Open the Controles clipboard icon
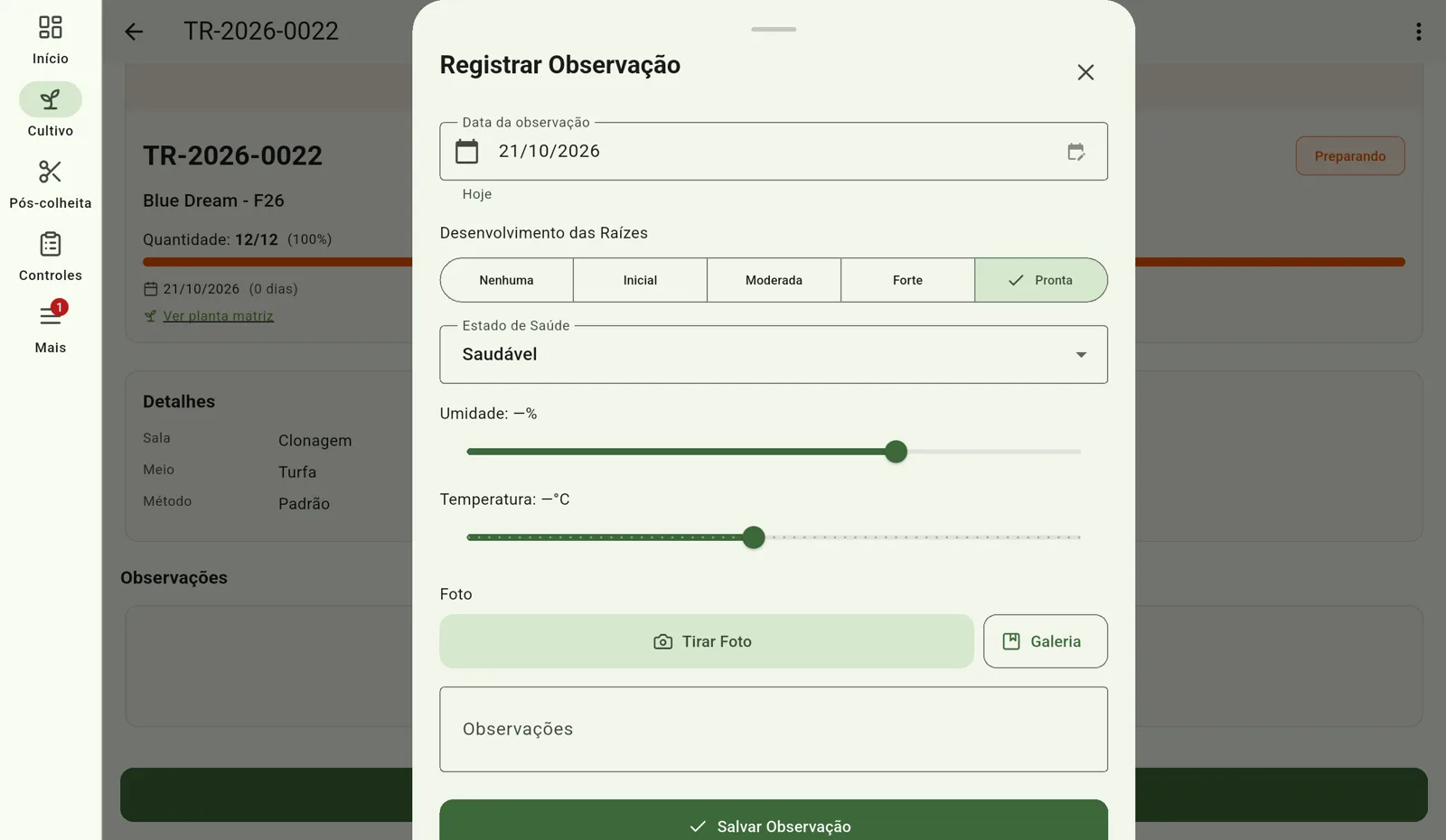The image size is (1446, 840). tap(51, 244)
